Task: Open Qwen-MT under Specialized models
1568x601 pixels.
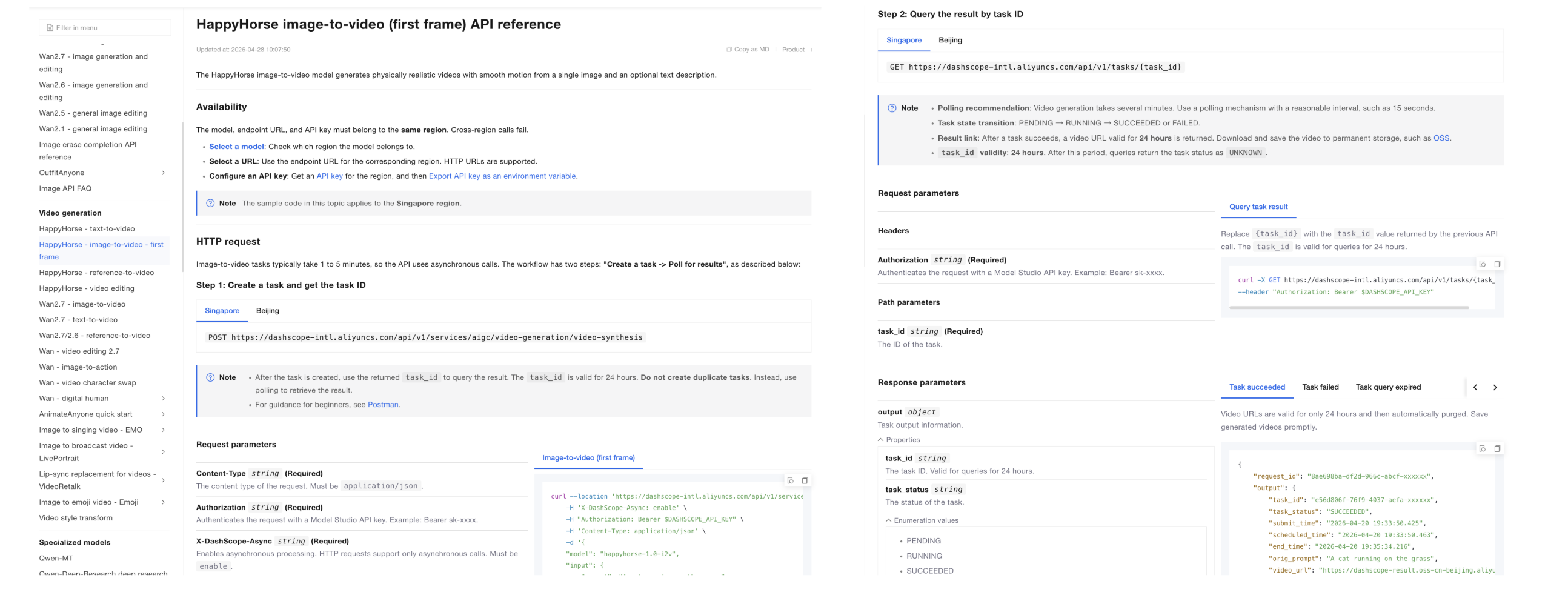Action: pyautogui.click(x=56, y=559)
